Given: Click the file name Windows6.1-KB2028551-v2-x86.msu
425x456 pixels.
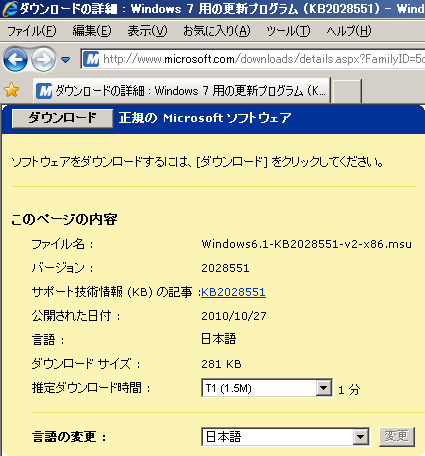Looking at the screenshot, I should 307,244.
